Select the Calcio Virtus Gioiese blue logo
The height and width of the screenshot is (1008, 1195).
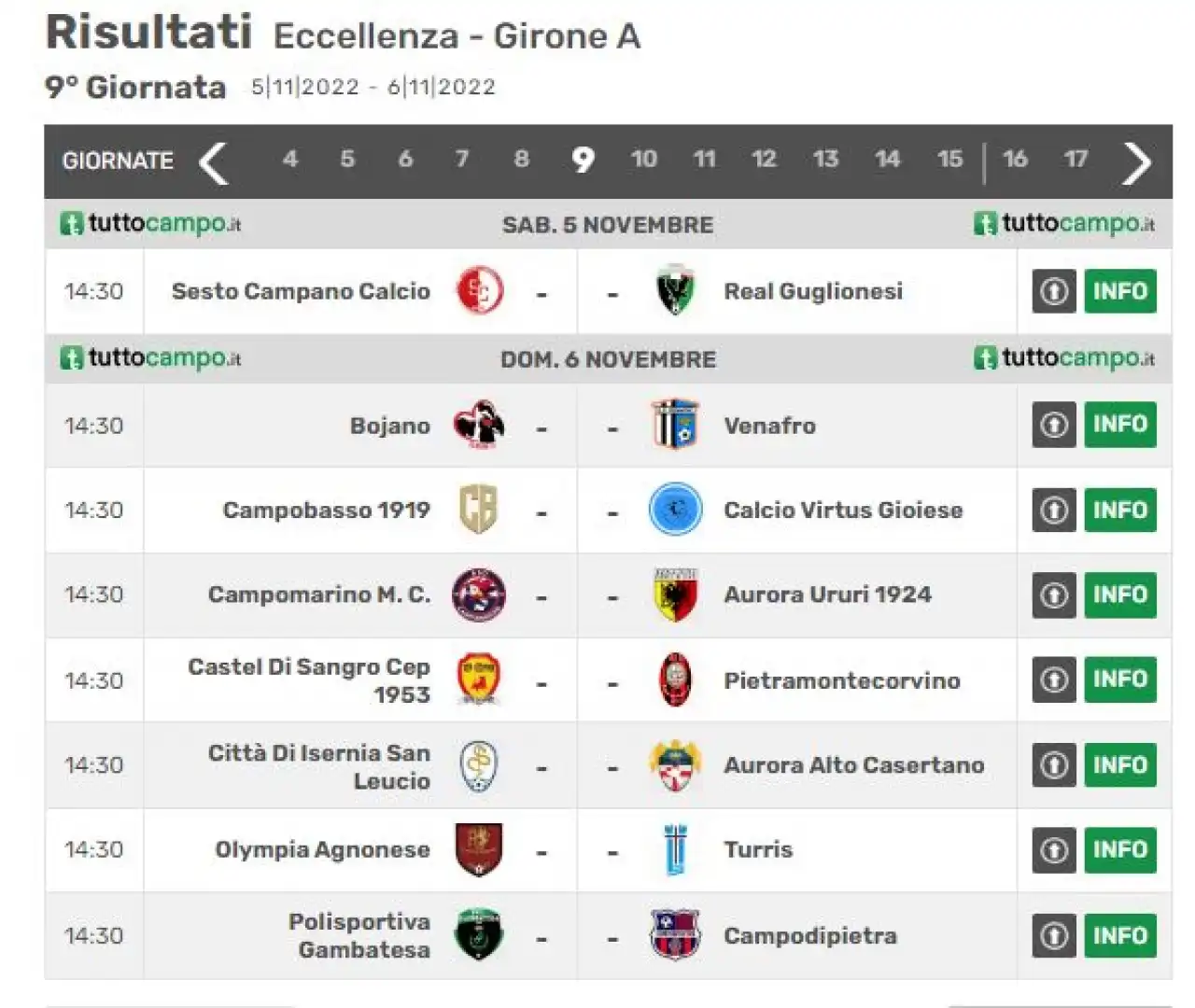coord(675,510)
